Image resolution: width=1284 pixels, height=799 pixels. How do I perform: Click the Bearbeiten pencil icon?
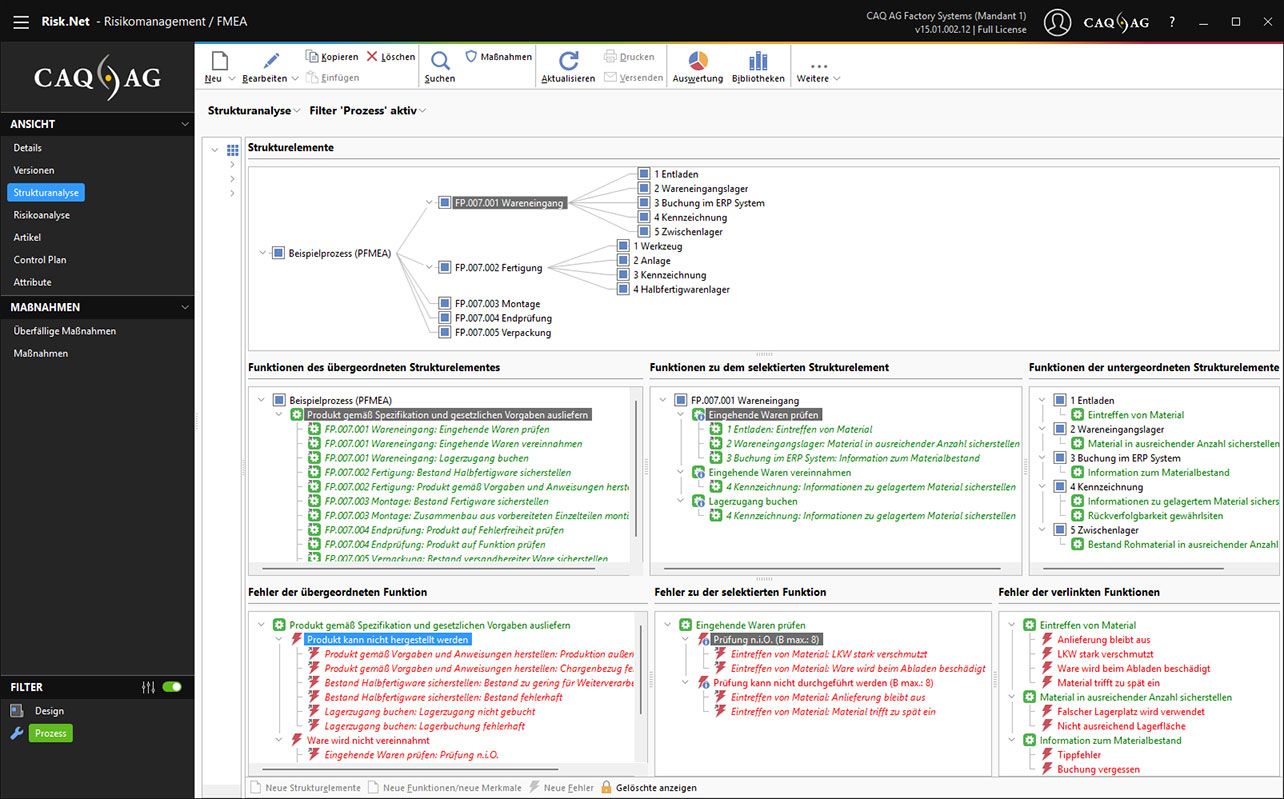(x=270, y=60)
